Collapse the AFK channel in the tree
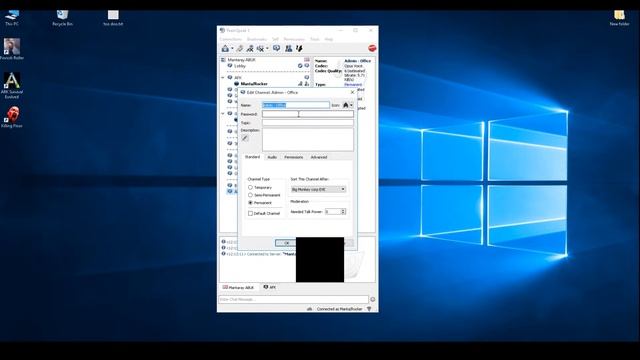This screenshot has height=360, width=640. click(x=223, y=78)
